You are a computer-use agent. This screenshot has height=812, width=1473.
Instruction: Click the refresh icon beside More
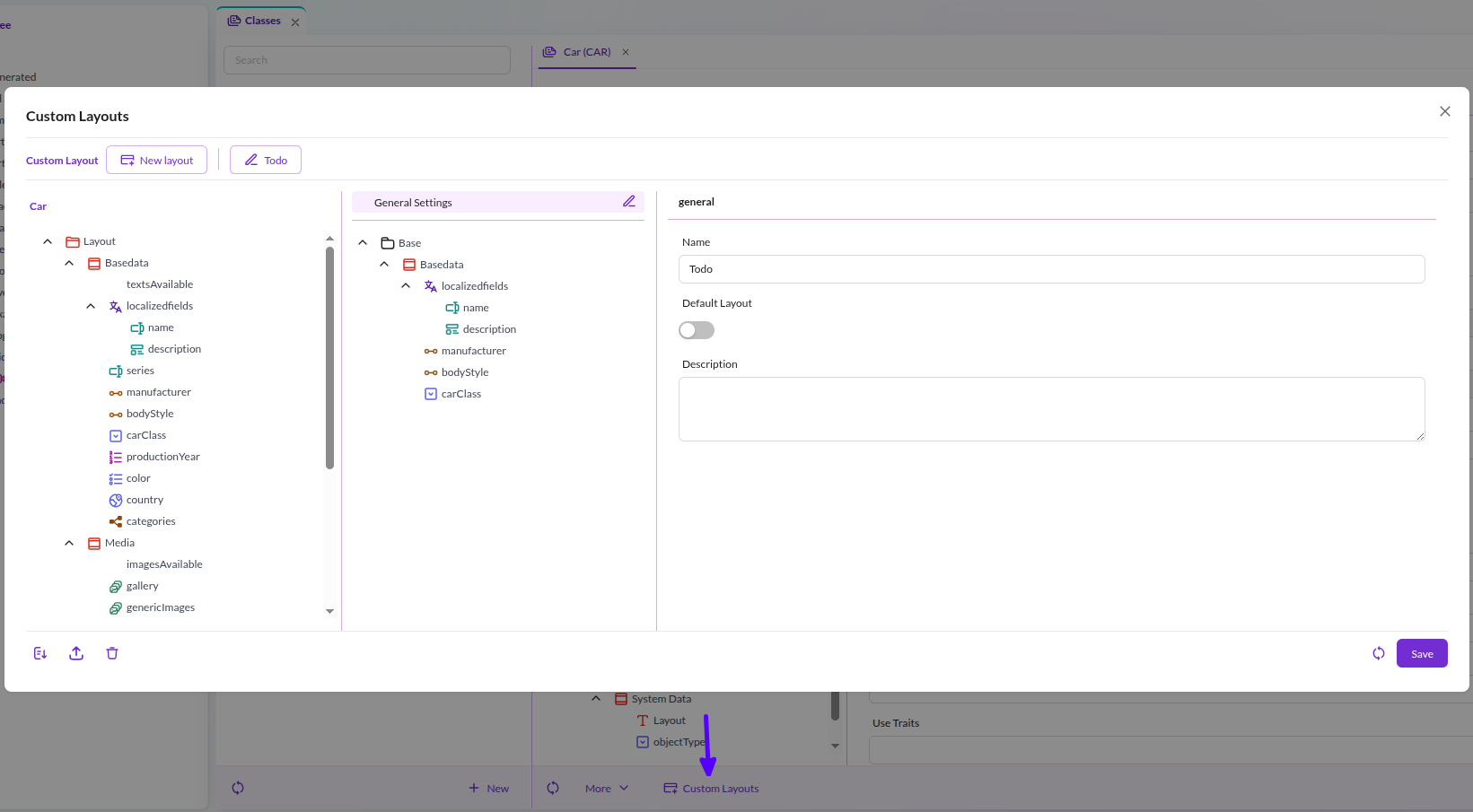(553, 788)
